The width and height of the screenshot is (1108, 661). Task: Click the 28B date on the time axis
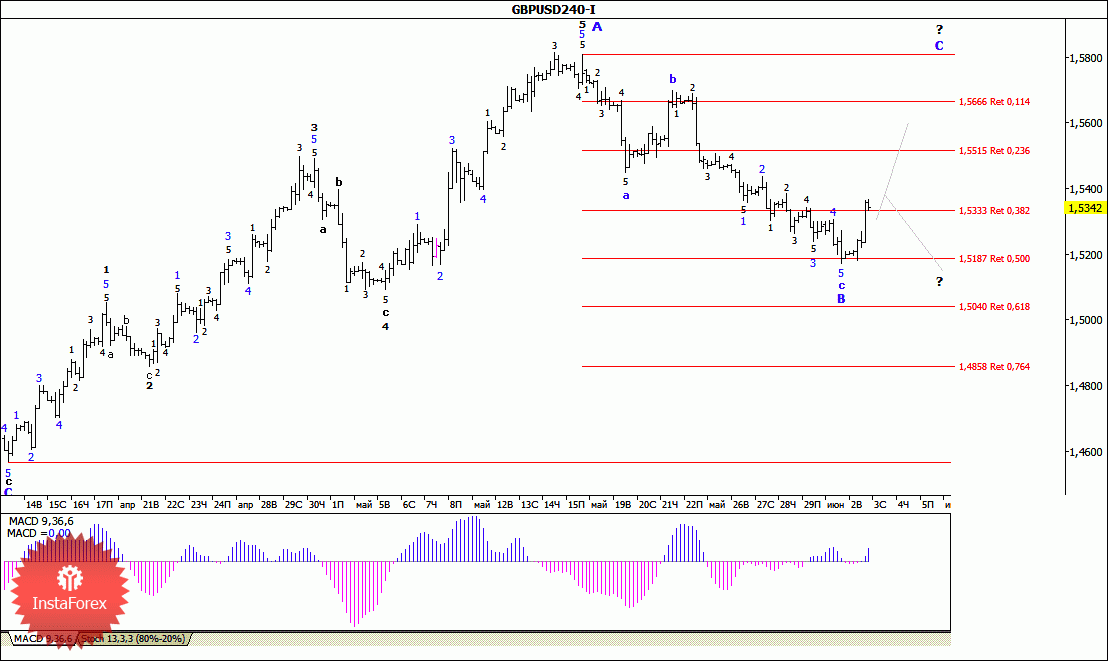269,505
